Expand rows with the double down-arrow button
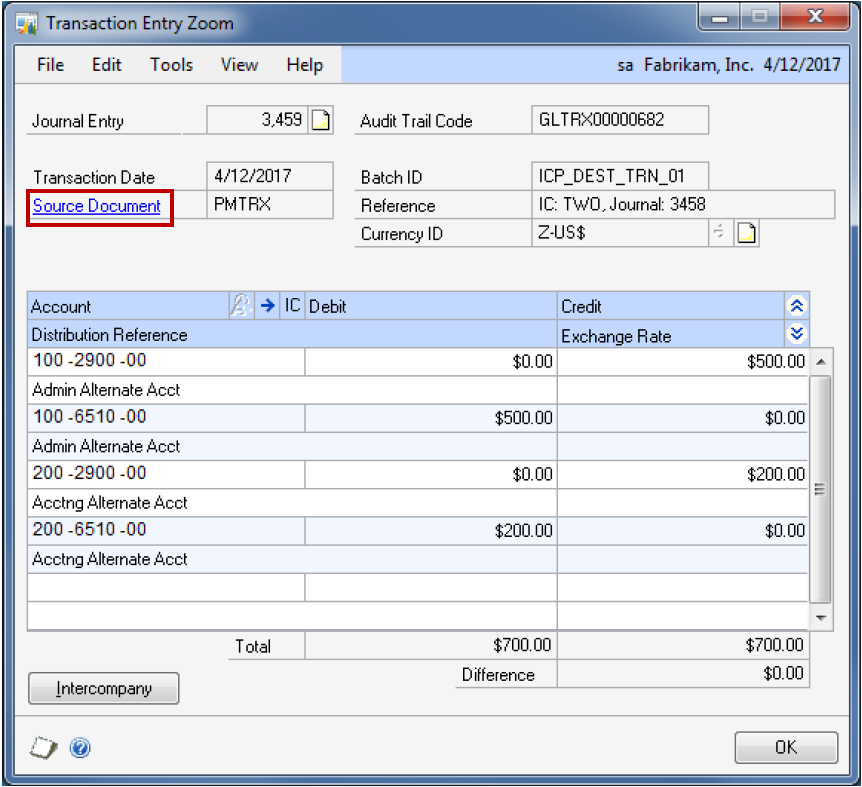862x787 pixels. [796, 334]
